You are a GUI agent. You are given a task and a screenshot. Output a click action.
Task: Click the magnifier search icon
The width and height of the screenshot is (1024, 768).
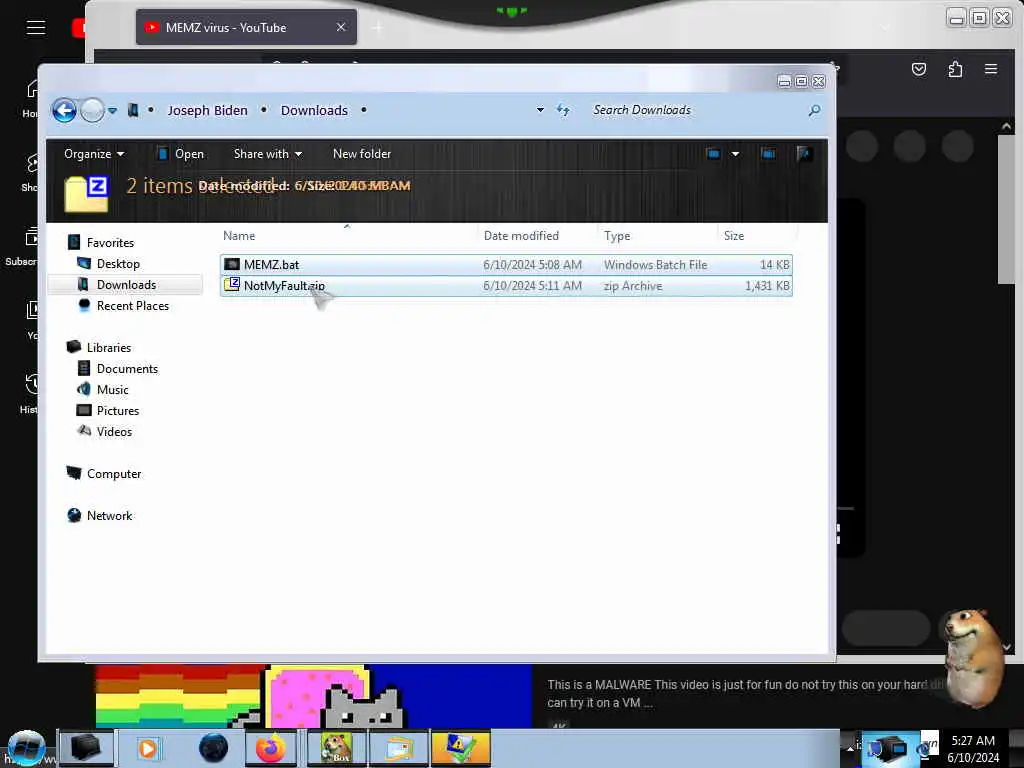814,110
